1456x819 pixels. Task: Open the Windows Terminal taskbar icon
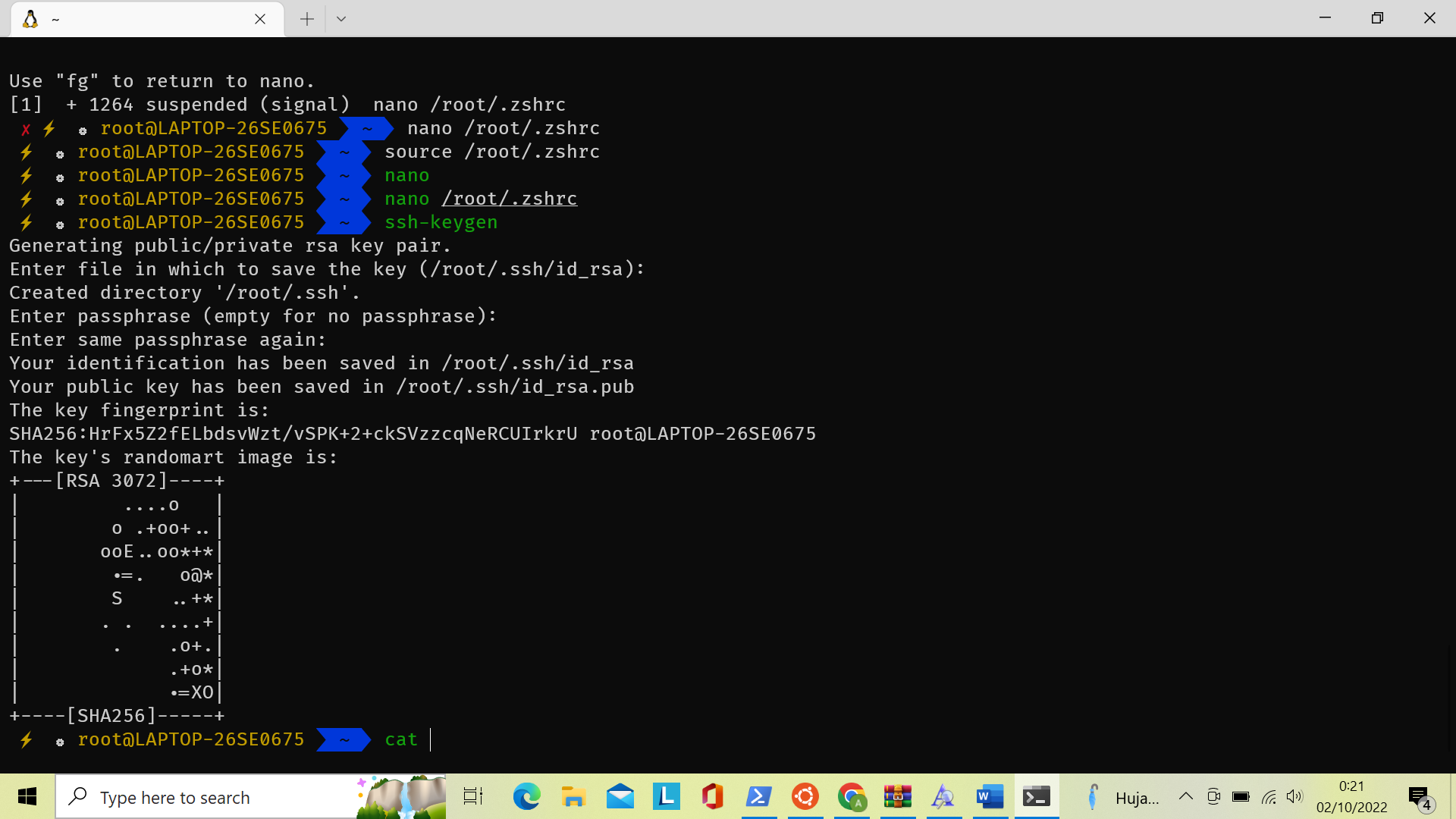tap(1036, 797)
